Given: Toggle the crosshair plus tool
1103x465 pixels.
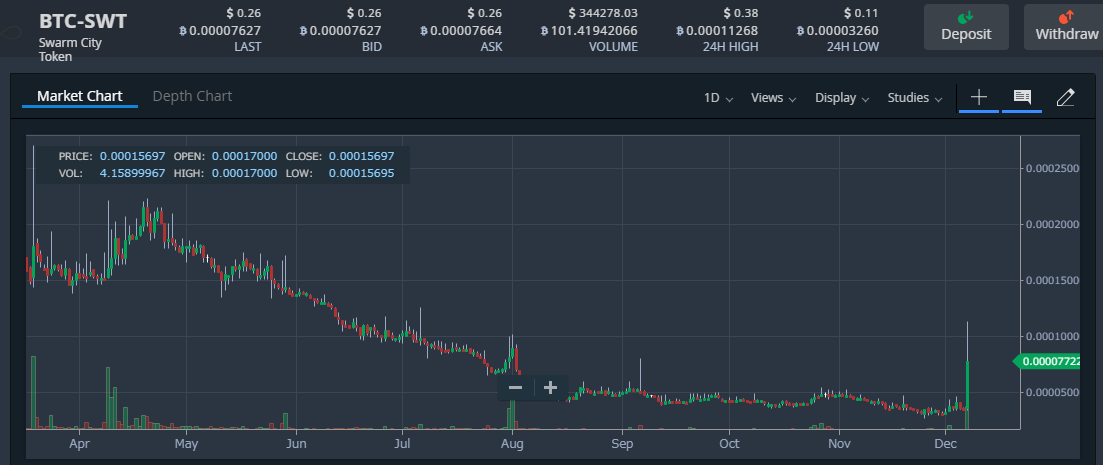Looking at the screenshot, I should point(979,97).
